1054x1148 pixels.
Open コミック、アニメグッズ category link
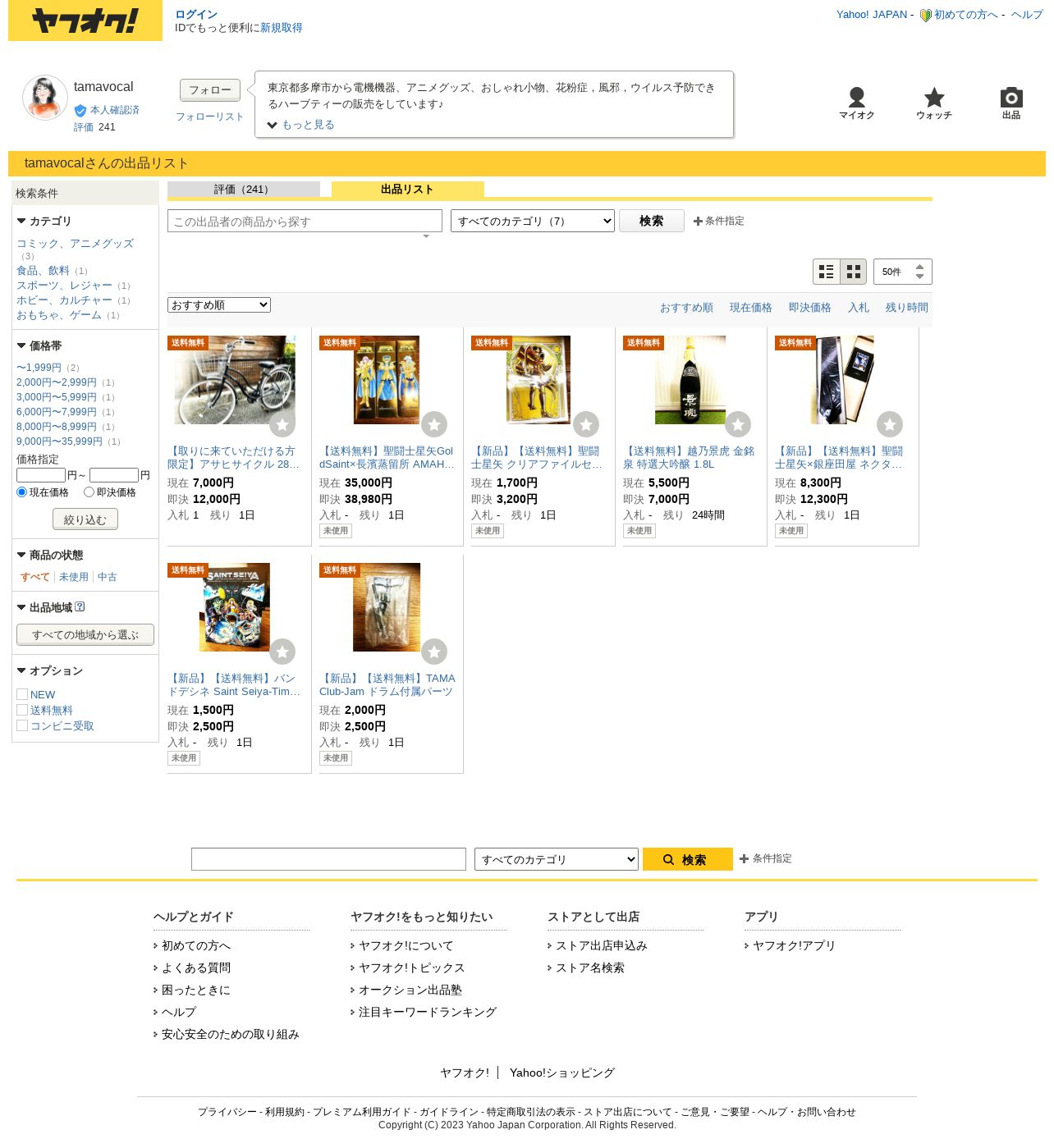(75, 244)
